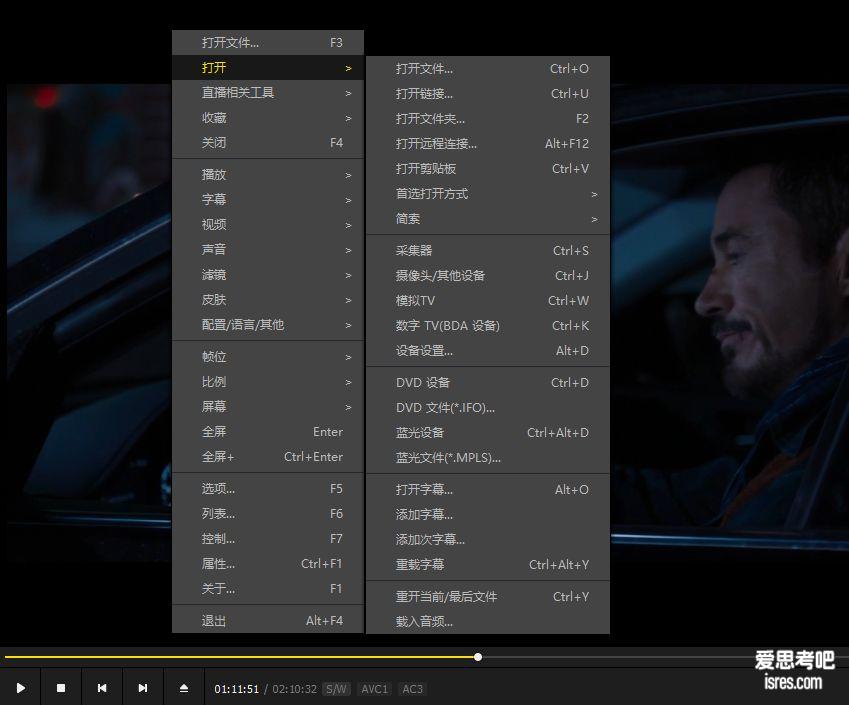Select 蓝光设备 entry

point(488,433)
